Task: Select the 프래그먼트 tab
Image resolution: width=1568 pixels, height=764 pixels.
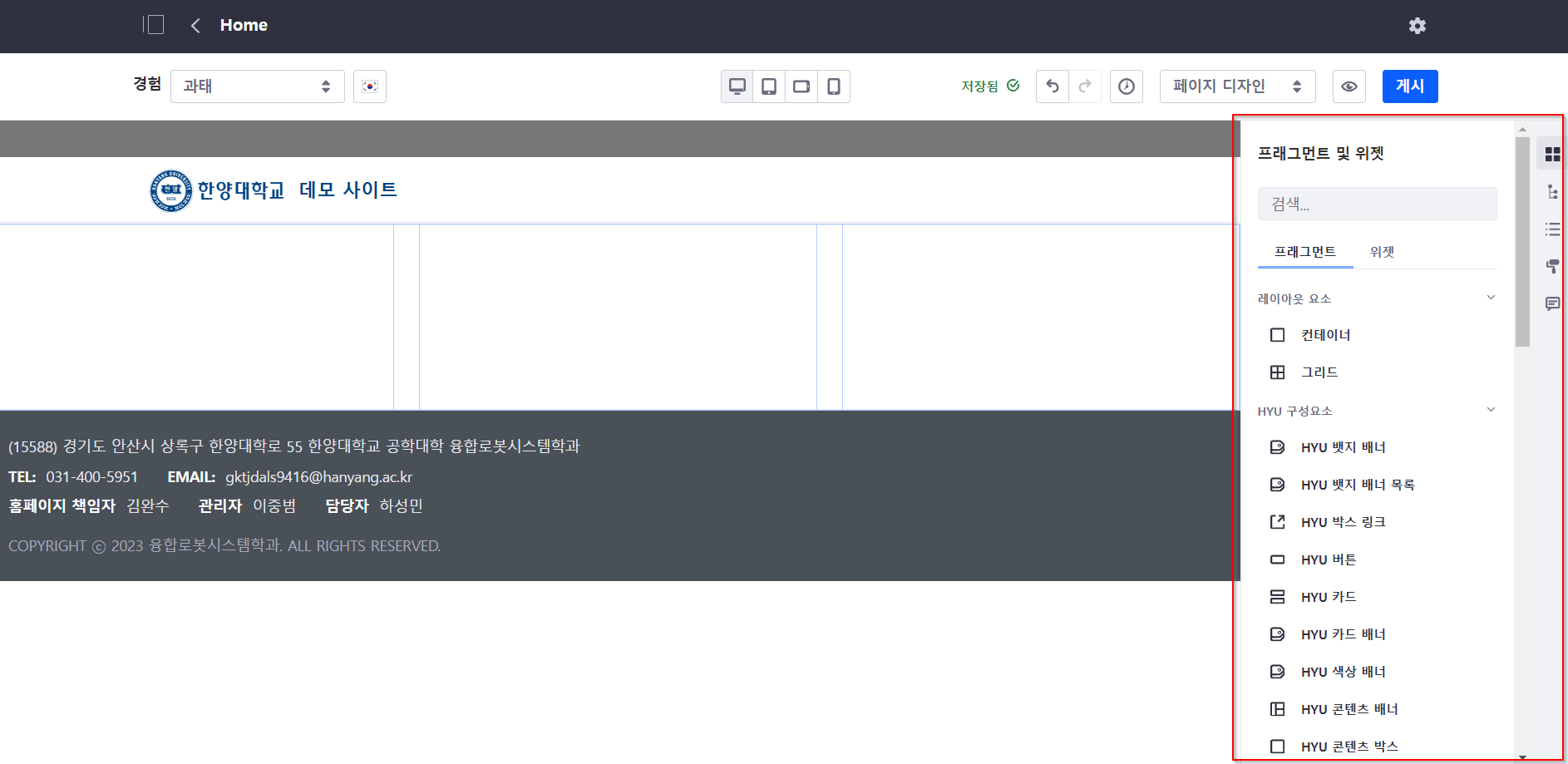Action: (x=1304, y=252)
